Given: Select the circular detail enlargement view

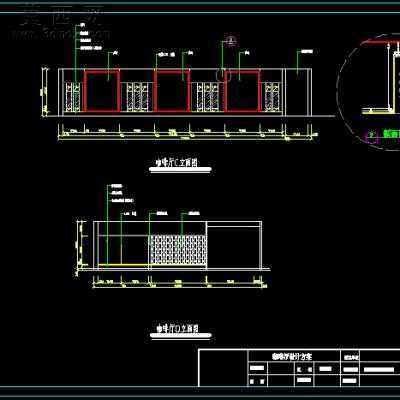Looking at the screenshot, I should pyautogui.click(x=368, y=92).
